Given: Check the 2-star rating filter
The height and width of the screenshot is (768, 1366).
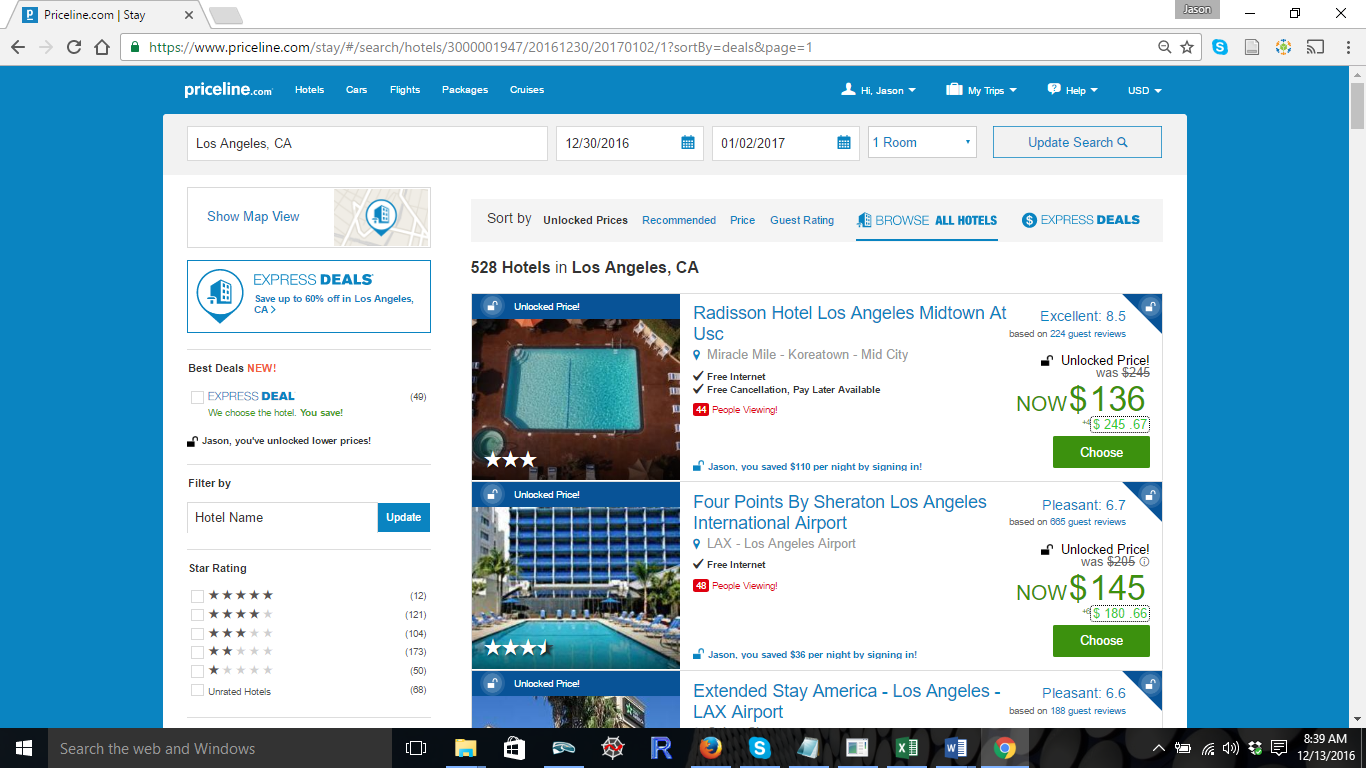Looking at the screenshot, I should point(197,652).
